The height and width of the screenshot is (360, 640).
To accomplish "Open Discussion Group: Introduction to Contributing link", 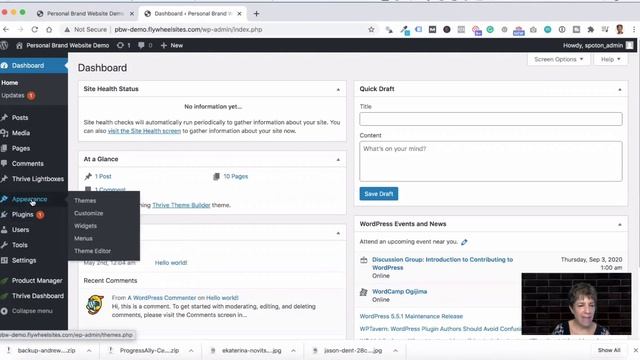I will (x=442, y=263).
